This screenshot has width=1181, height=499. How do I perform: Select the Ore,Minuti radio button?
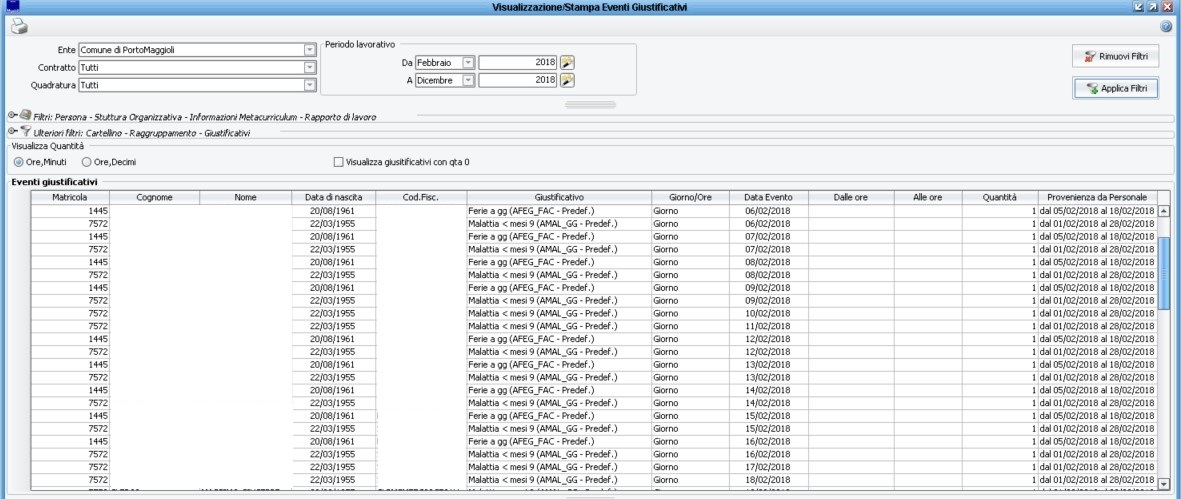pos(18,161)
